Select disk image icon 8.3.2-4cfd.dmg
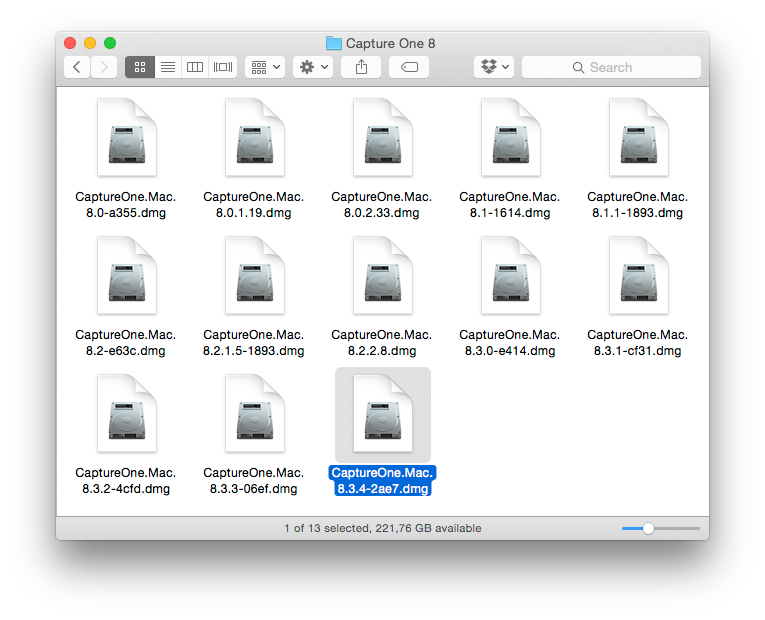 127,414
